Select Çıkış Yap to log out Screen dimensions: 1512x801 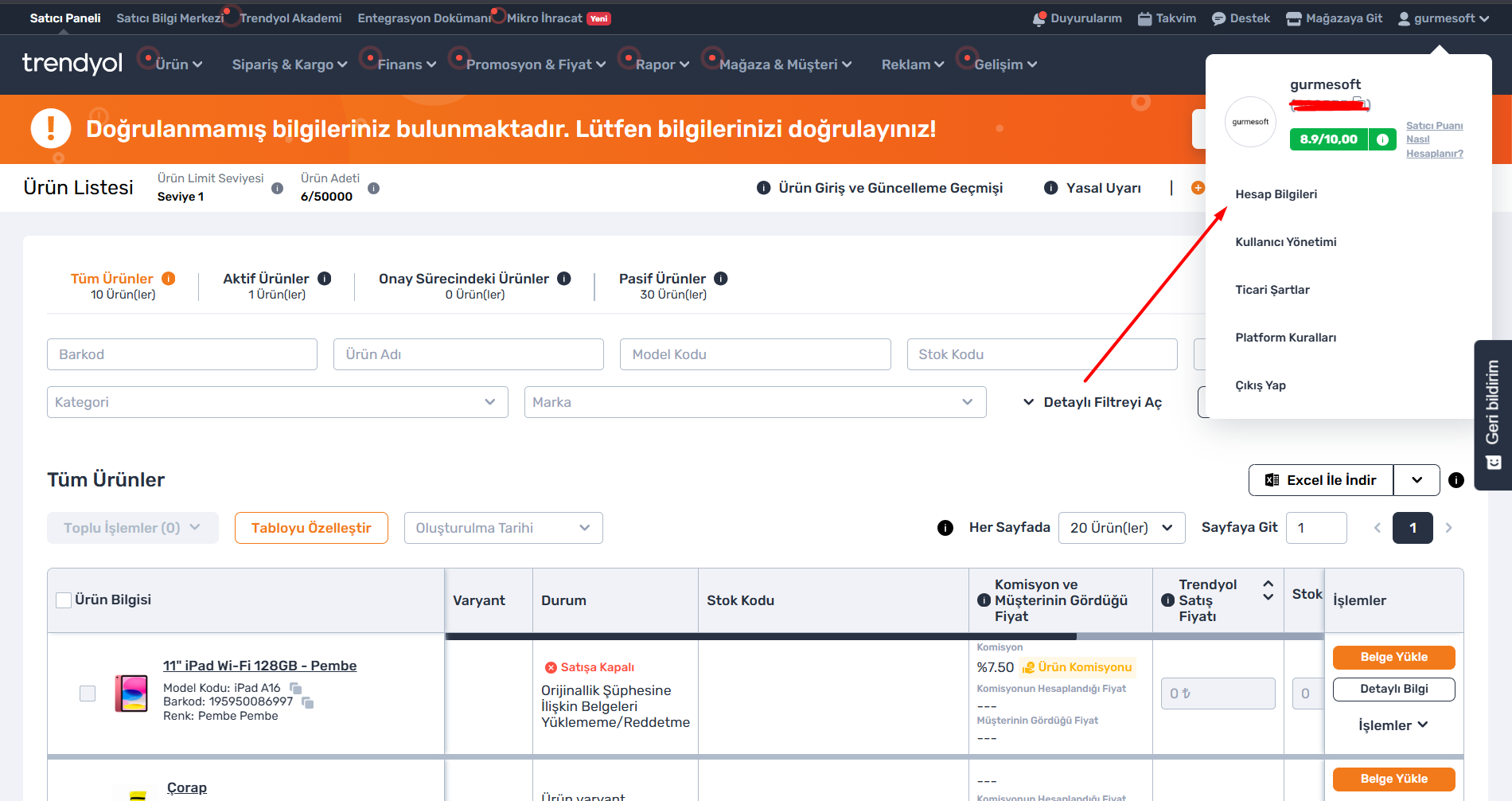coord(1261,385)
